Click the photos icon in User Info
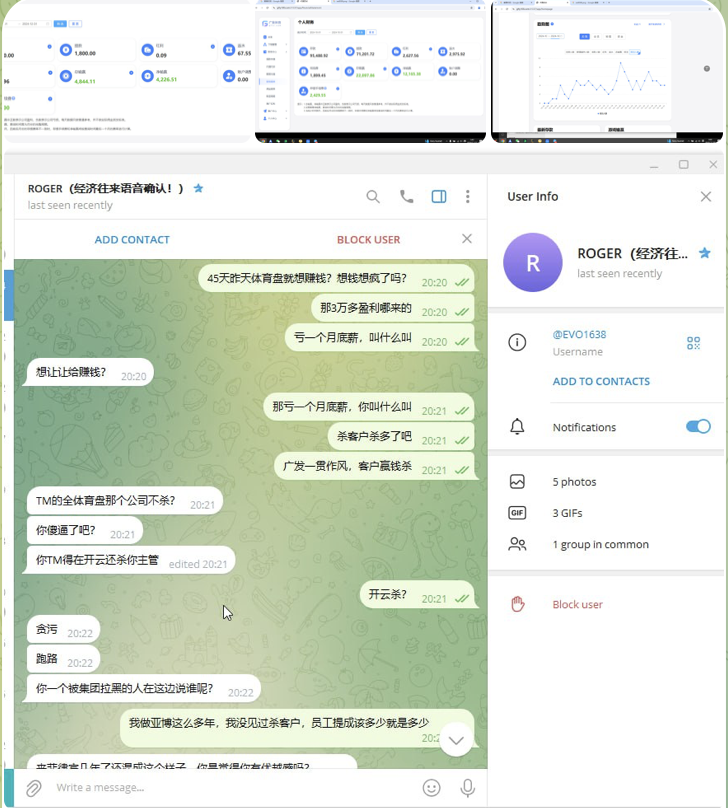Image resolution: width=728 pixels, height=808 pixels. [x=517, y=482]
